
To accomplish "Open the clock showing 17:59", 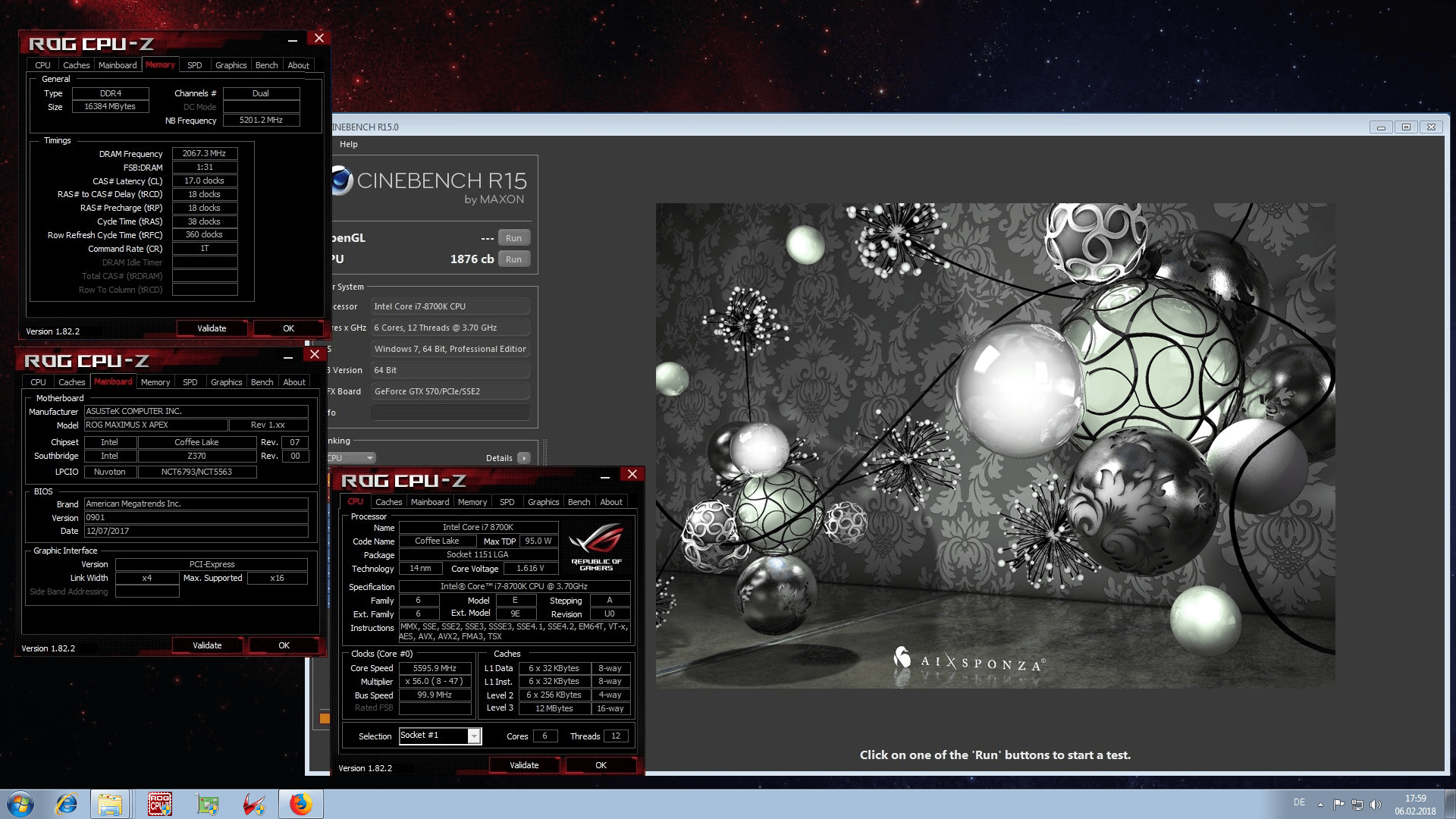I will point(1415,804).
